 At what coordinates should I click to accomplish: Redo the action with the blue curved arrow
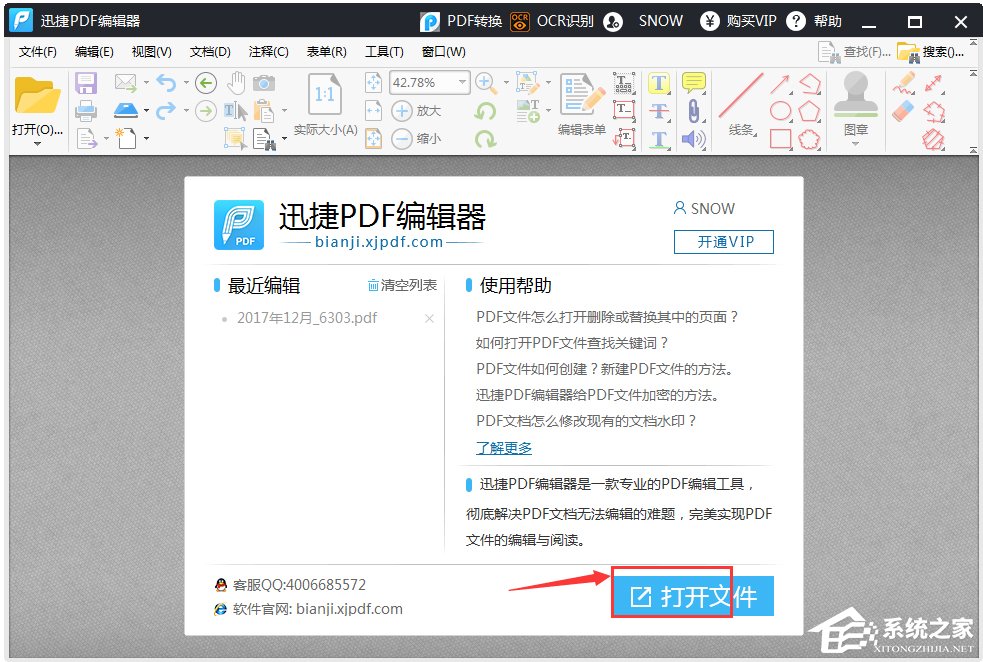tap(166, 110)
